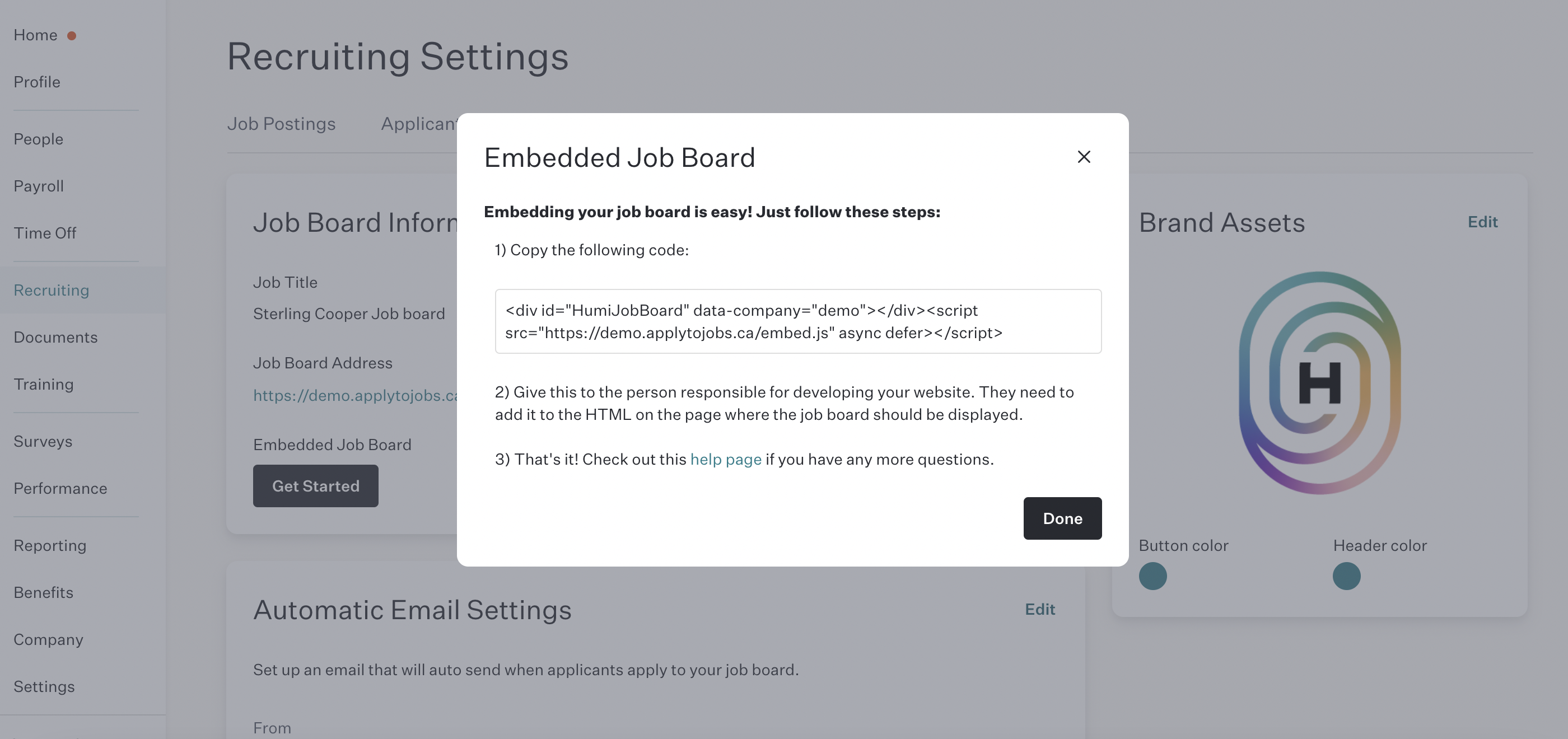This screenshot has width=1568, height=739.
Task: Open the help page link
Action: coord(726,459)
